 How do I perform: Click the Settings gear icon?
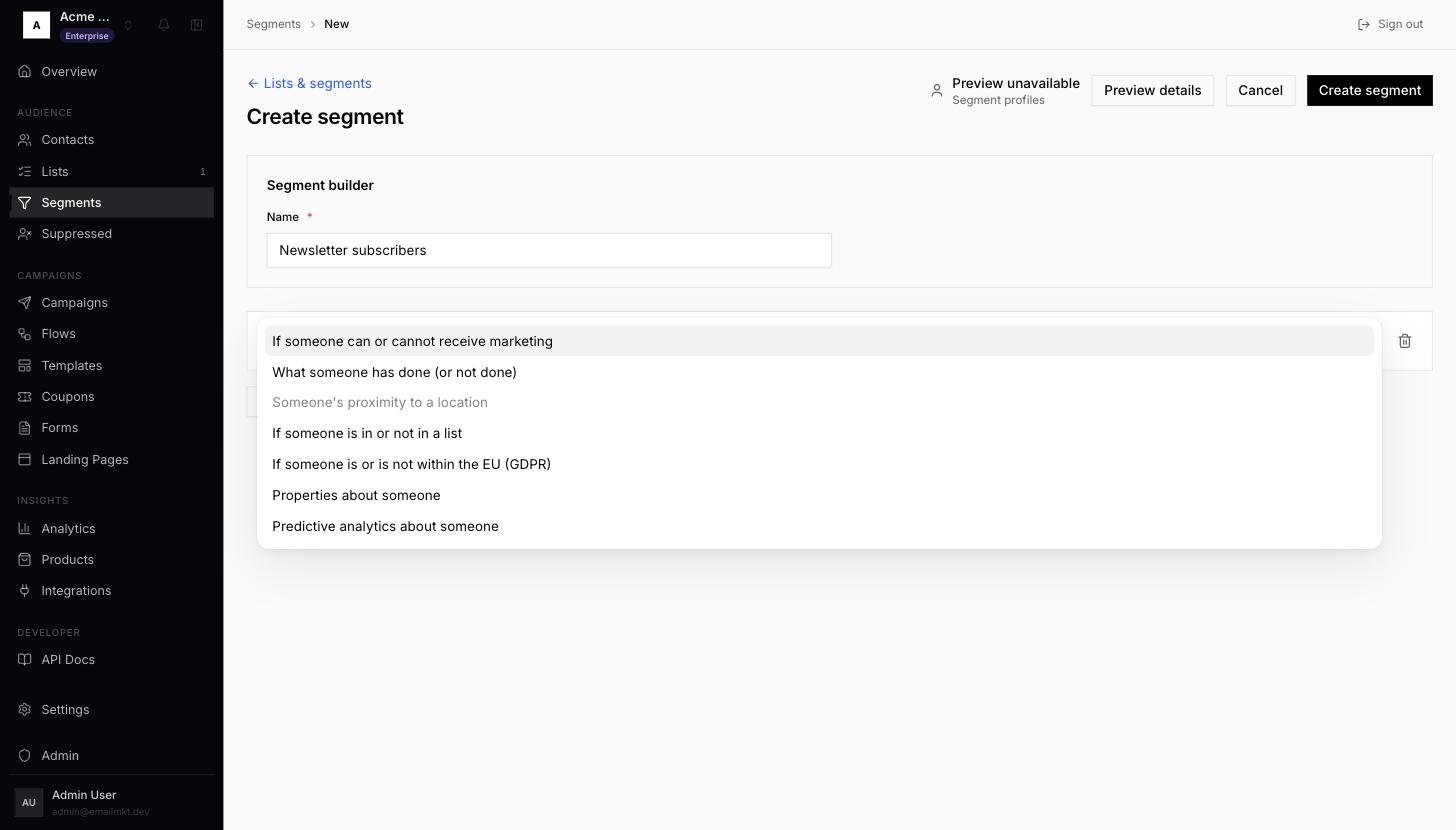point(25,710)
